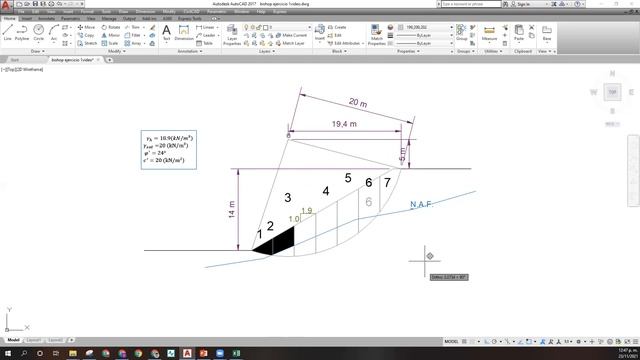Click the Linear dimension tool
Image resolution: width=640 pixels, height=360 pixels.
(x=205, y=27)
